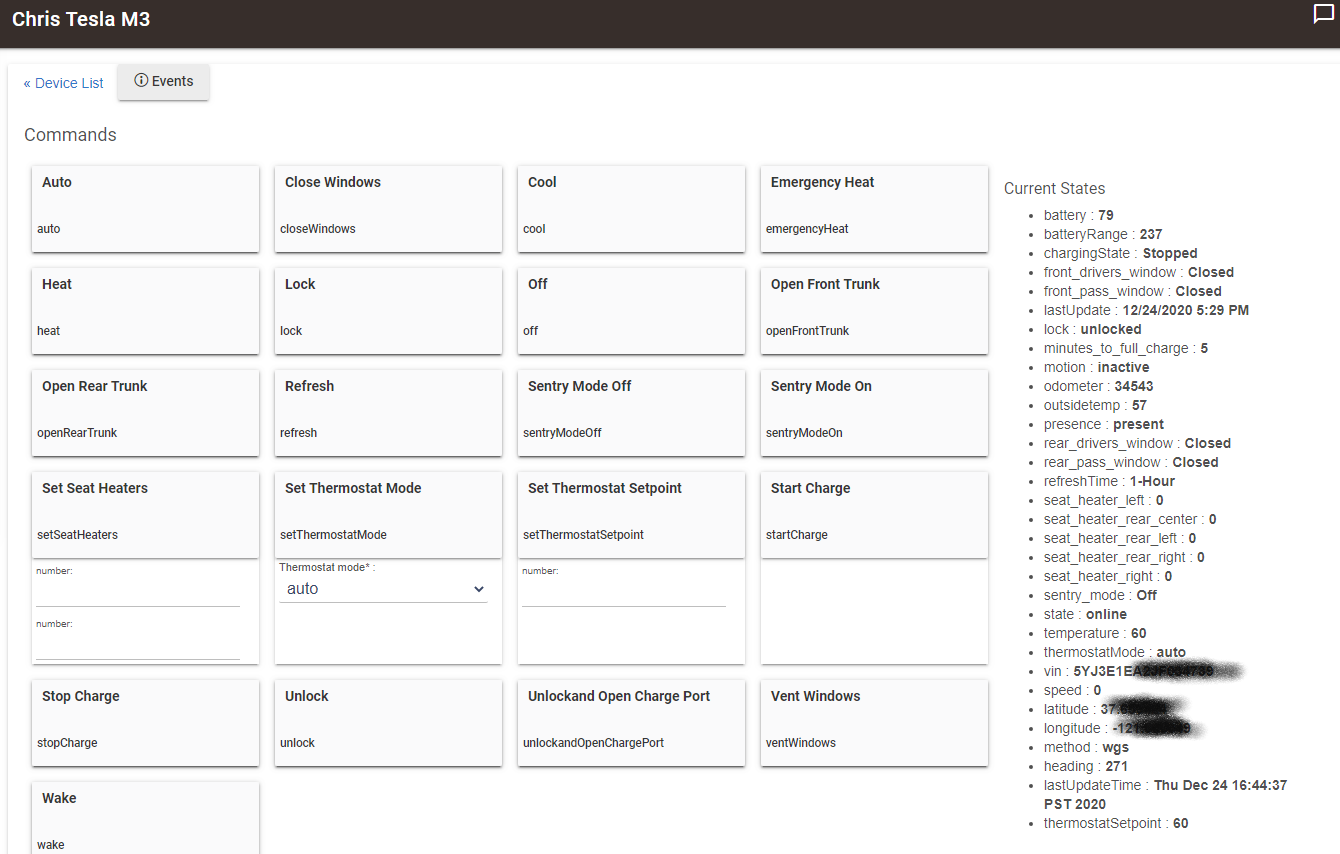Click the Set Thermostat Setpoint command
The height and width of the screenshot is (854, 1340).
(x=631, y=515)
